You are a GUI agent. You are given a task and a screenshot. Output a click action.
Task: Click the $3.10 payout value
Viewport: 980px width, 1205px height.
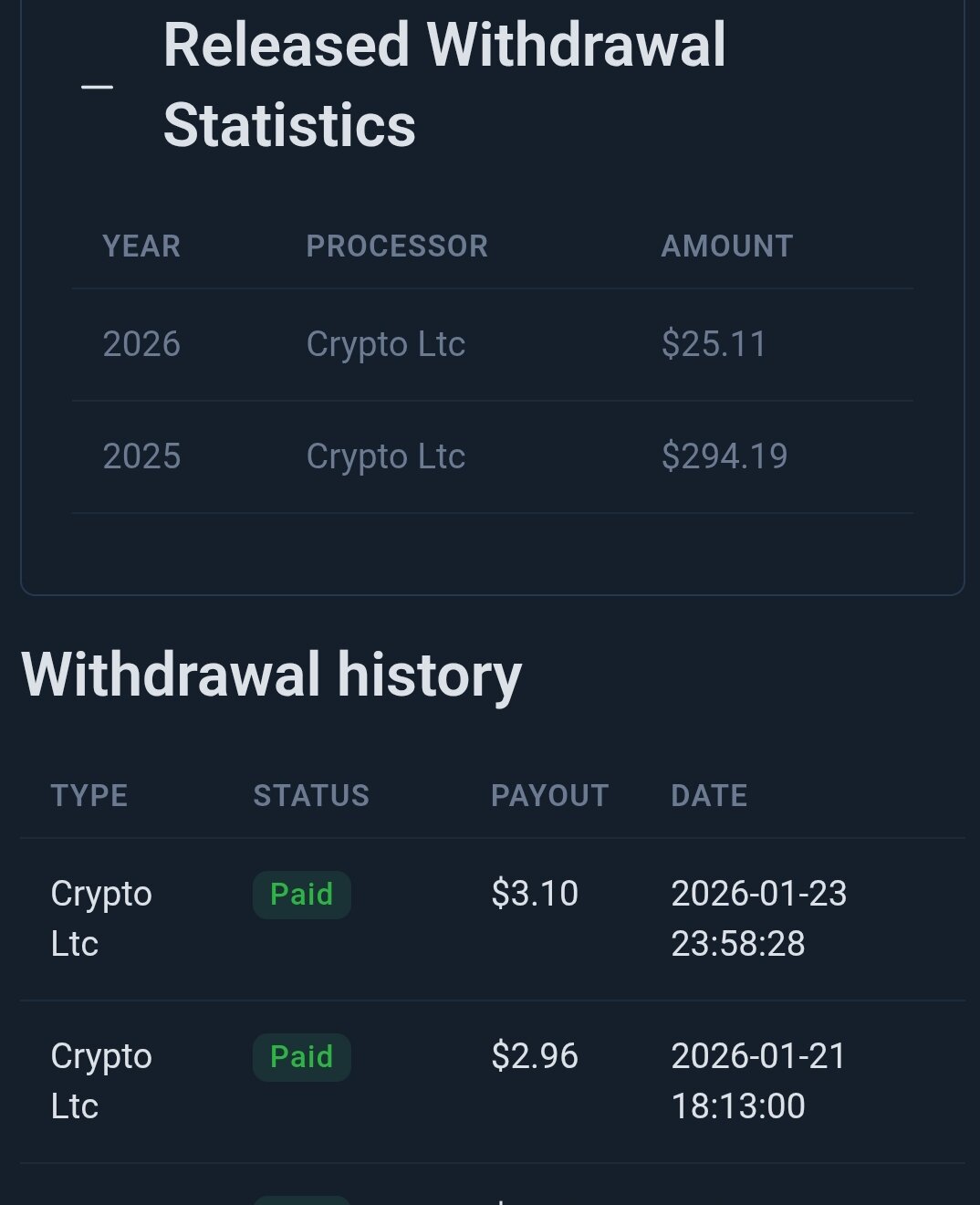coord(535,894)
